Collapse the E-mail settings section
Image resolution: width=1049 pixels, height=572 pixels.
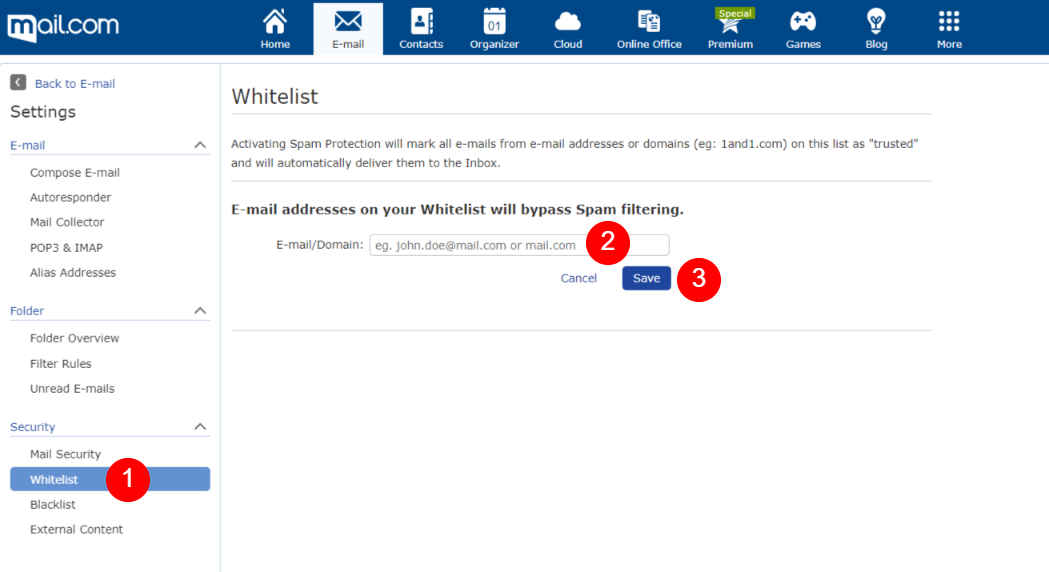[x=200, y=146]
